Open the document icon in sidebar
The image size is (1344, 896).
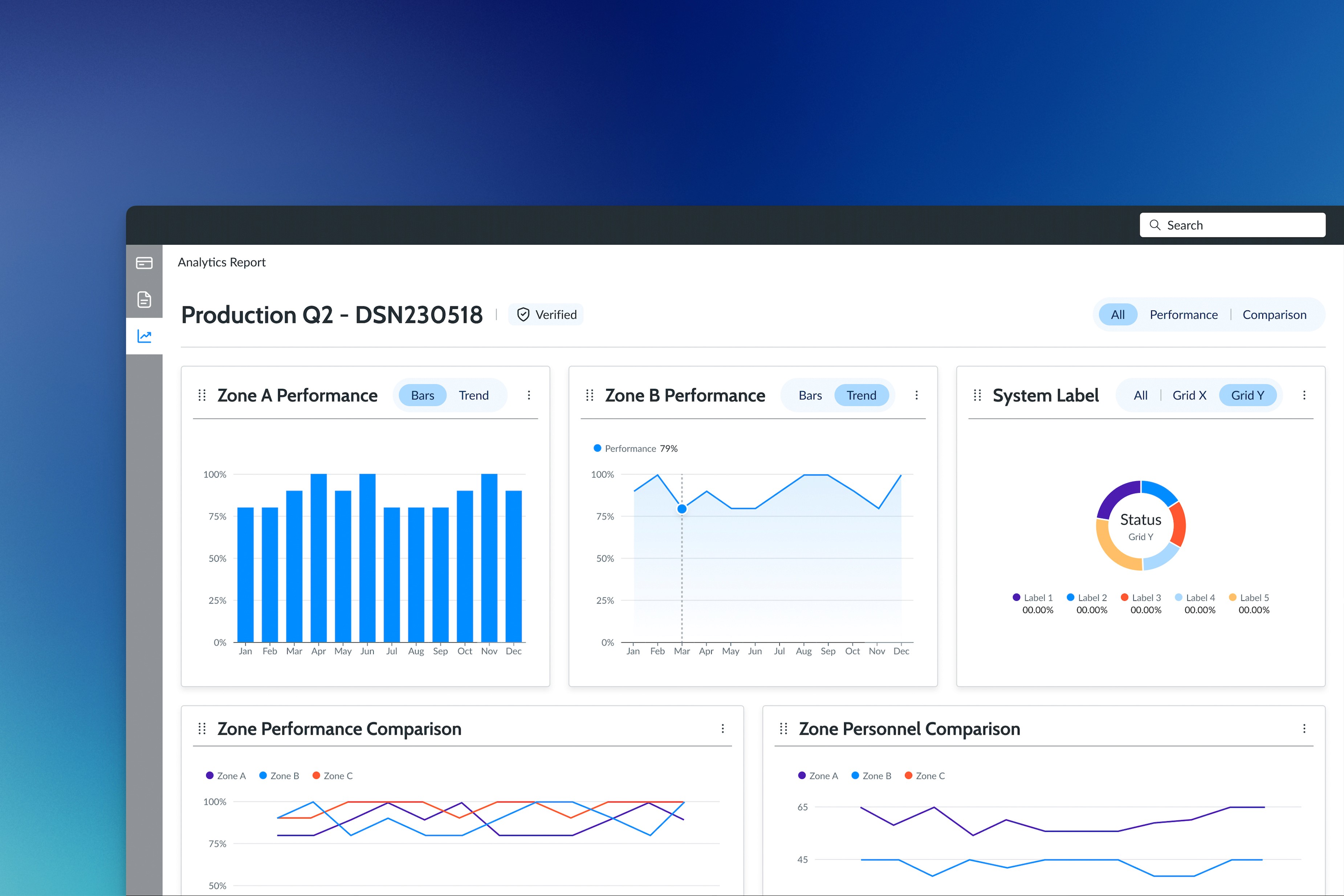(x=144, y=300)
